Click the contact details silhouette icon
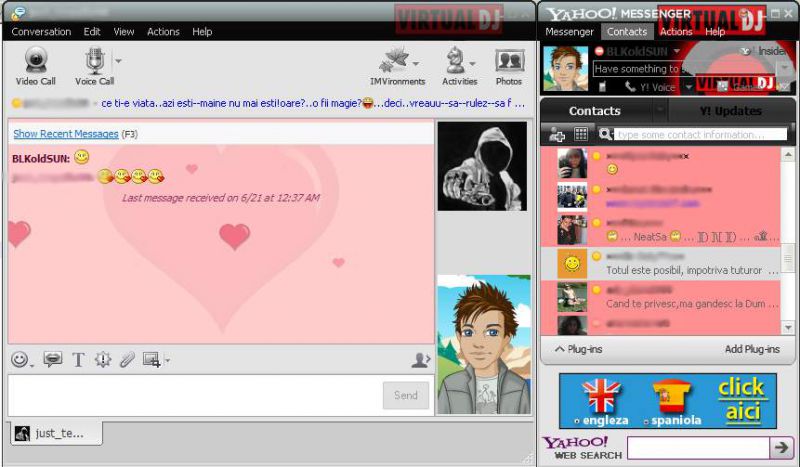This screenshot has height=467, width=800. point(421,360)
